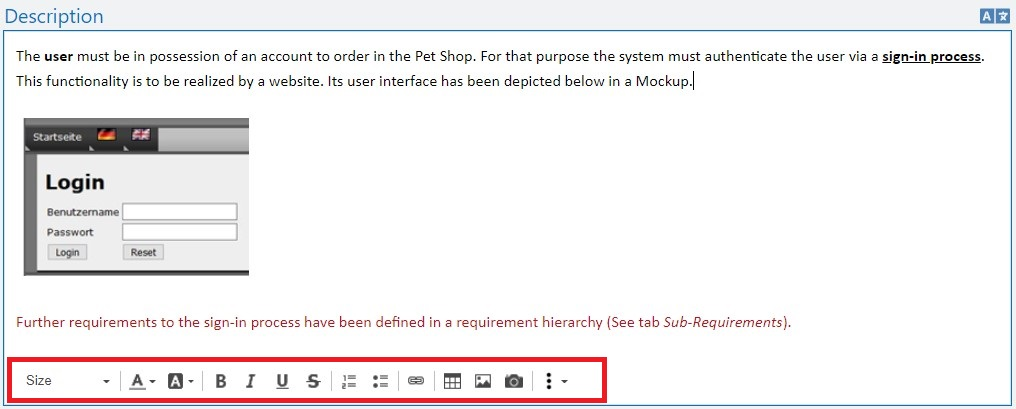Click the camera screenshot icon

(514, 381)
